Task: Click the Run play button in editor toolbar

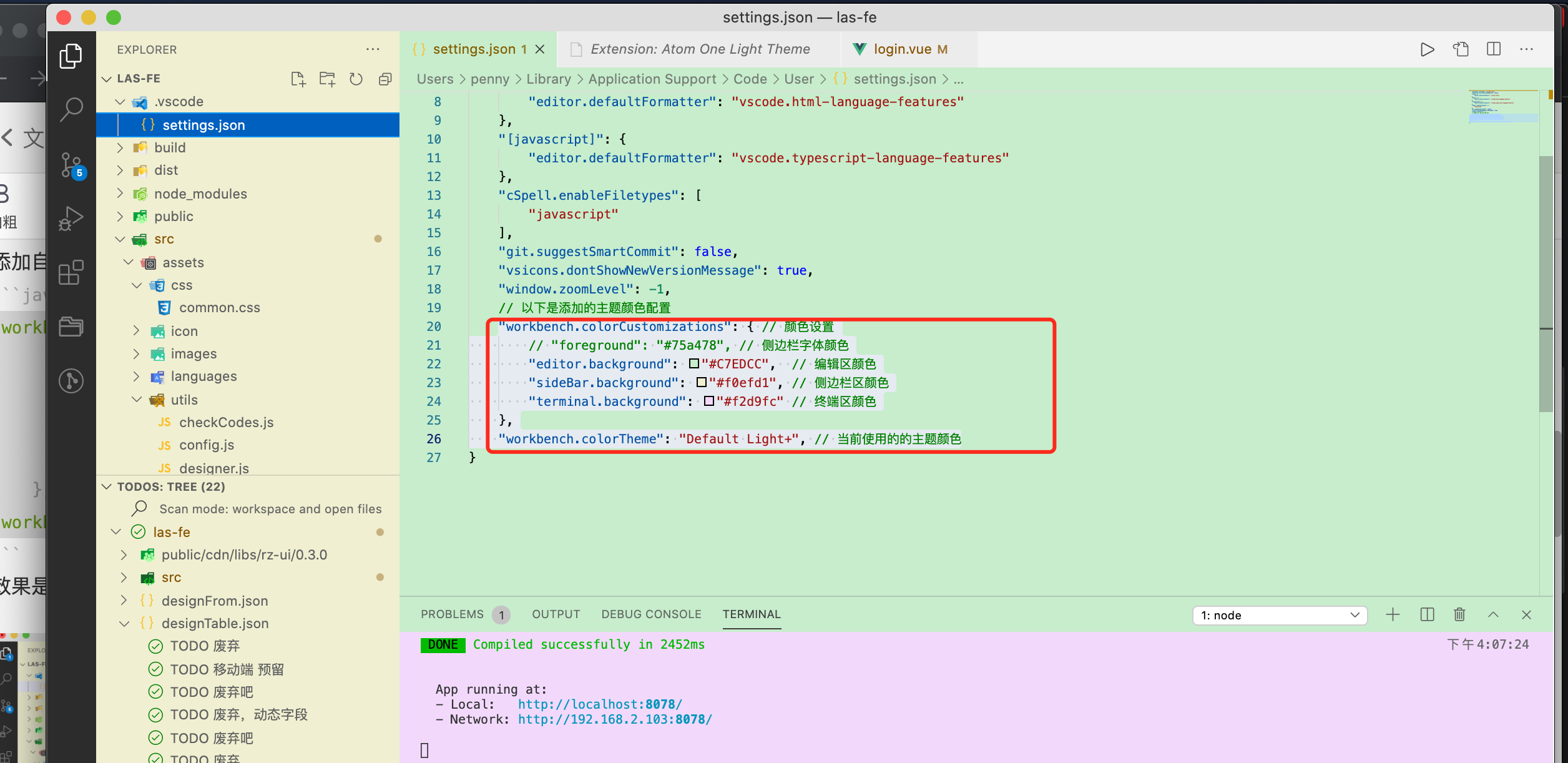Action: click(1427, 49)
